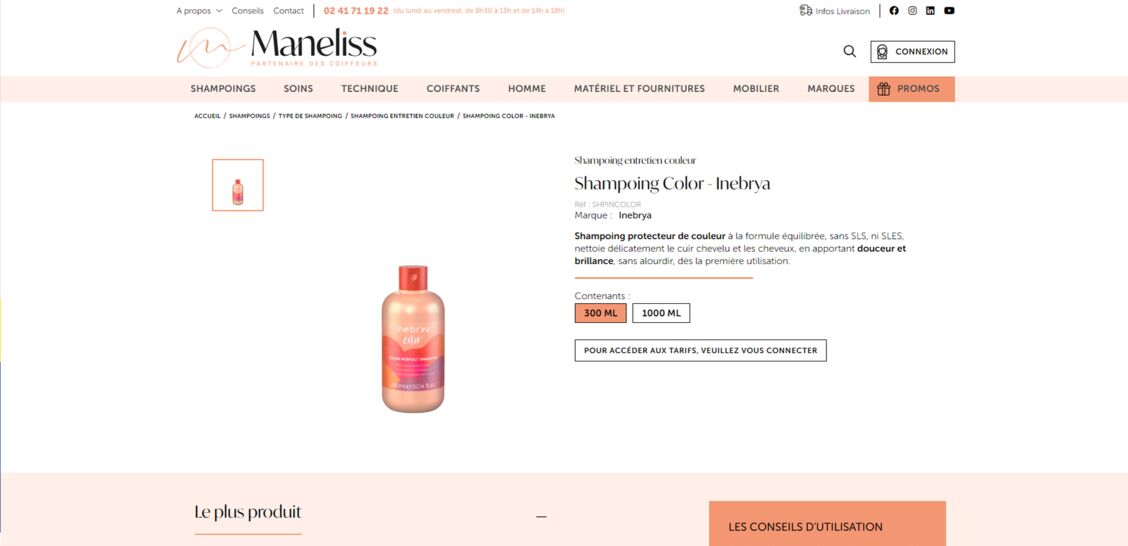Open the LinkedIn icon in header

point(930,11)
